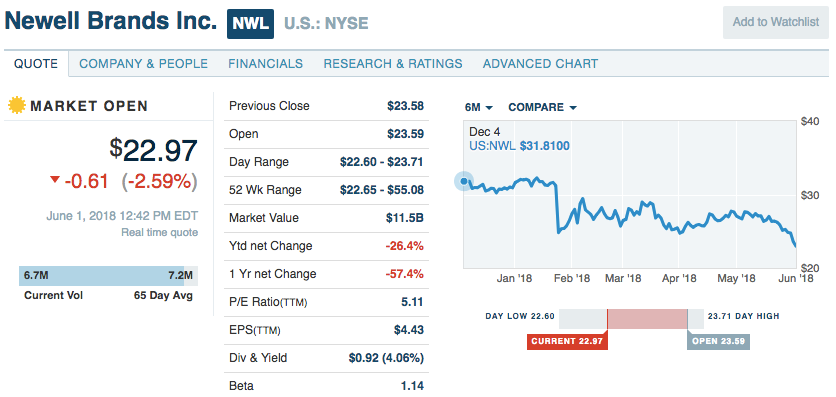Click the Real time quote link
836x397 pixels.
[x=159, y=232]
